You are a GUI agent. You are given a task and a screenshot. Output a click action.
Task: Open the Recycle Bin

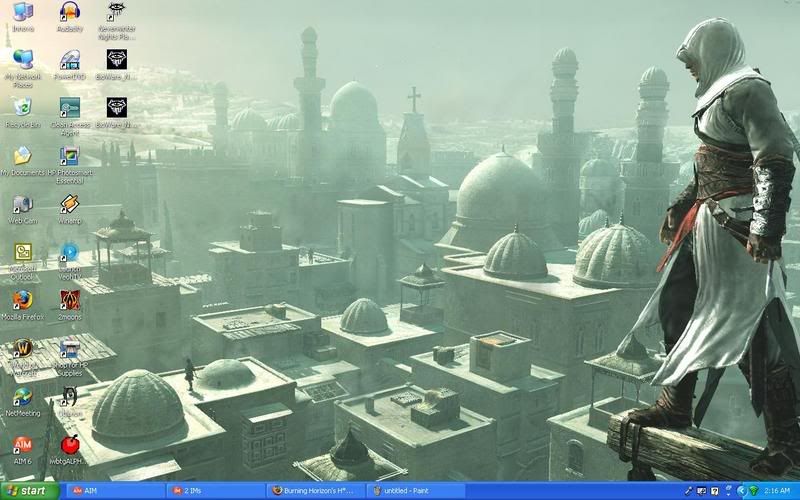click(x=22, y=113)
